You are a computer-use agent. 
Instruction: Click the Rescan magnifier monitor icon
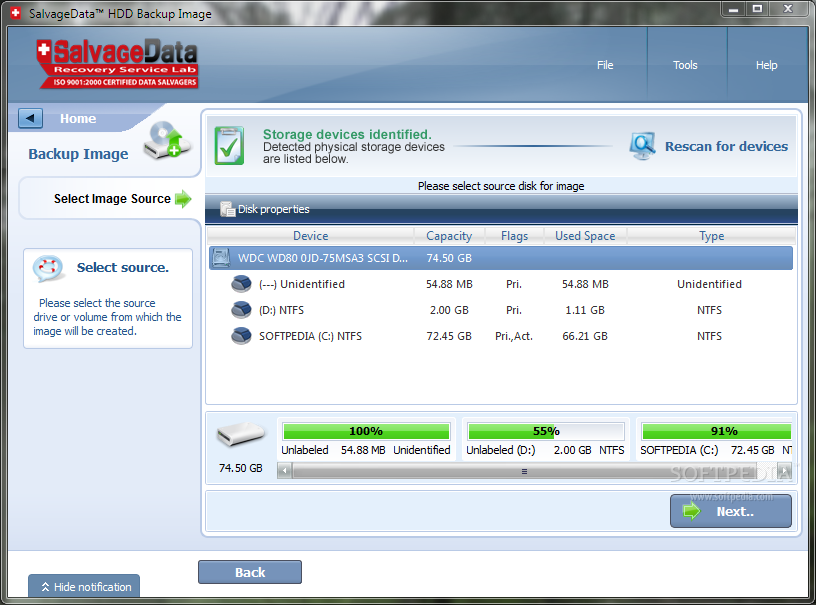[642, 146]
